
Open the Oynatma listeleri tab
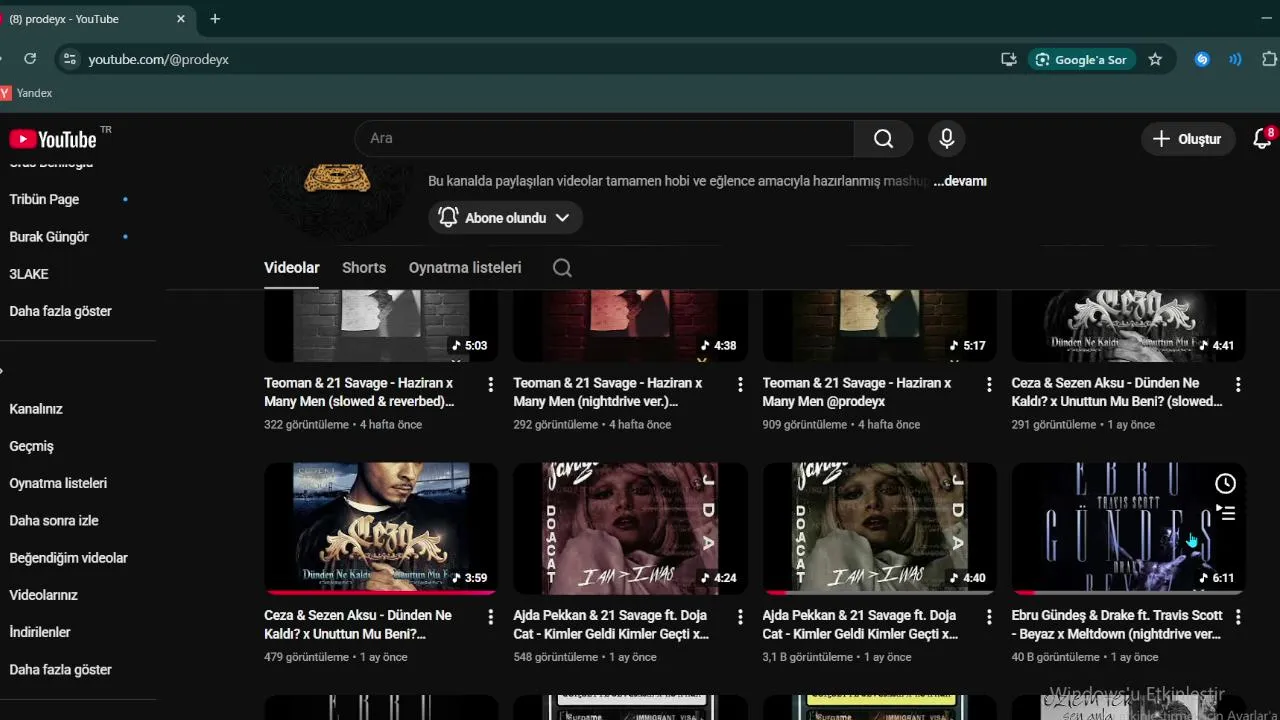tap(465, 268)
